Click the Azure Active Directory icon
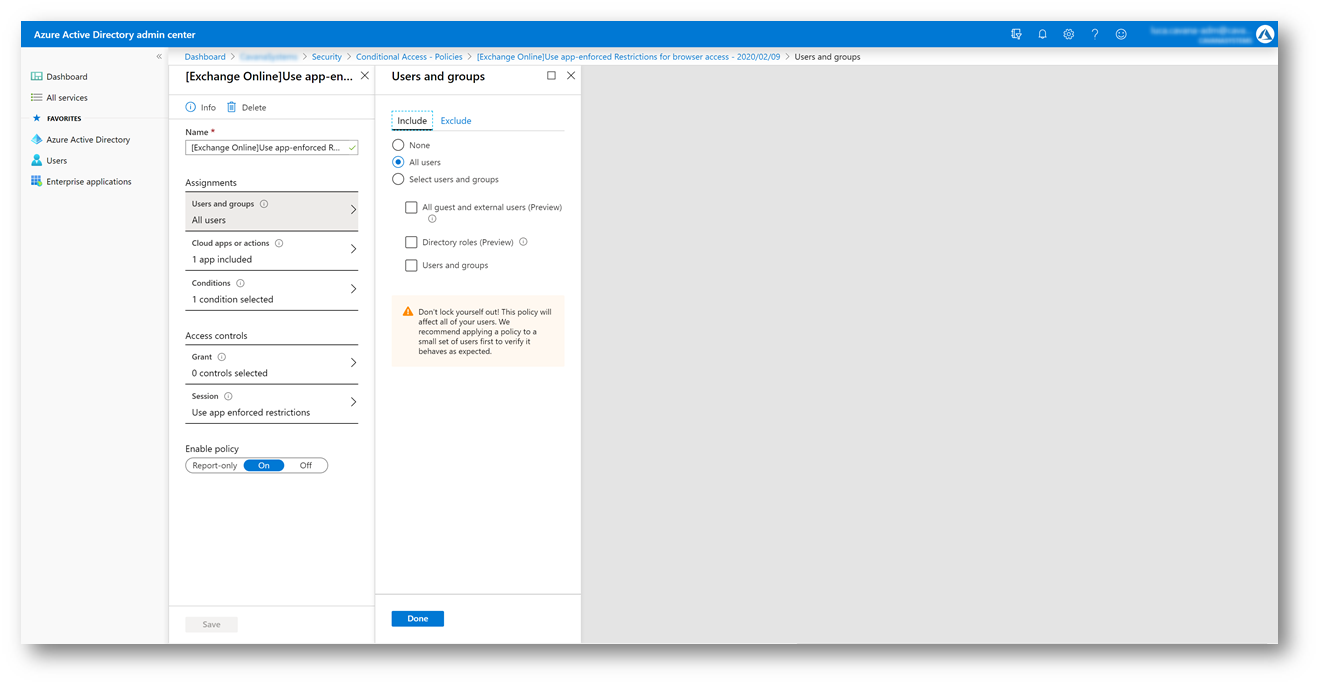Image resolution: width=1320 pixels, height=686 pixels. 37,140
